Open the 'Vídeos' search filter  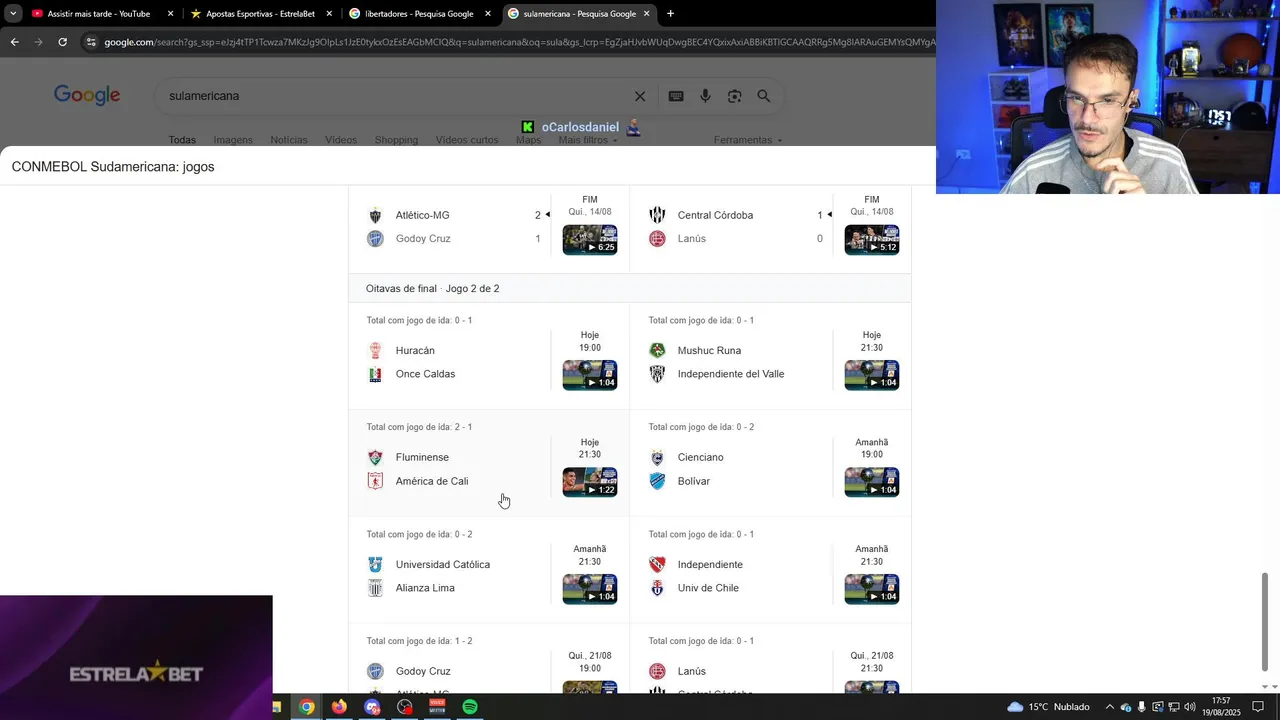tap(341, 140)
